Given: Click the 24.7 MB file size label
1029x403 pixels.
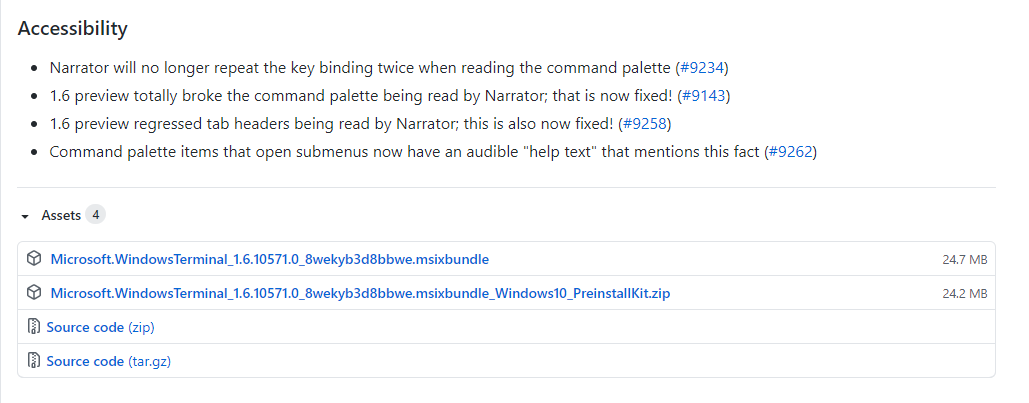Looking at the screenshot, I should coord(965,260).
